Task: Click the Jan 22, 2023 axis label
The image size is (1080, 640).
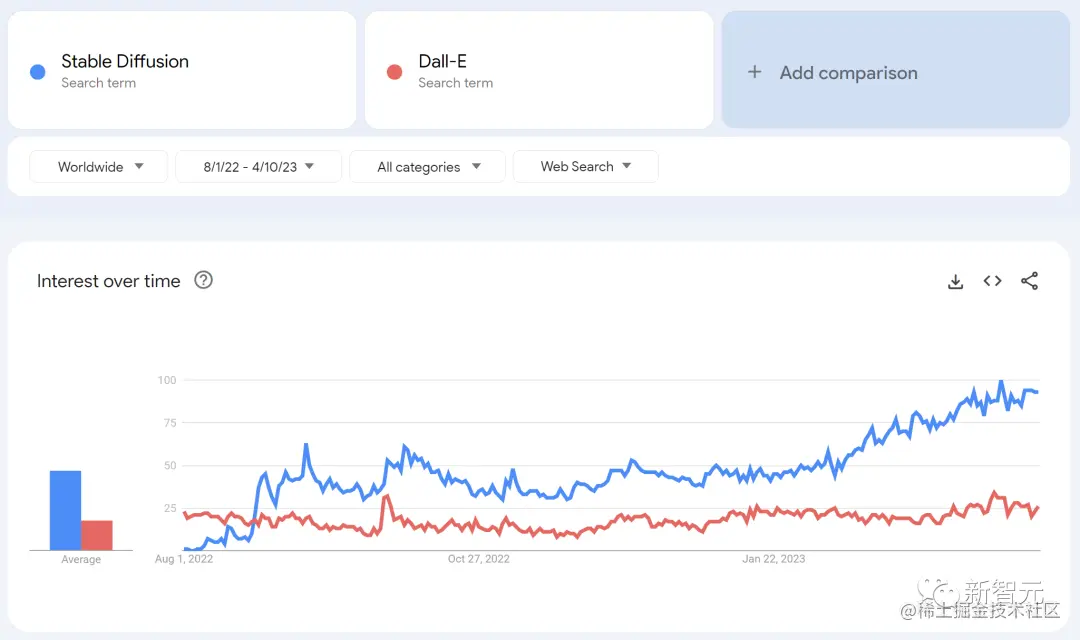Action: coord(773,559)
